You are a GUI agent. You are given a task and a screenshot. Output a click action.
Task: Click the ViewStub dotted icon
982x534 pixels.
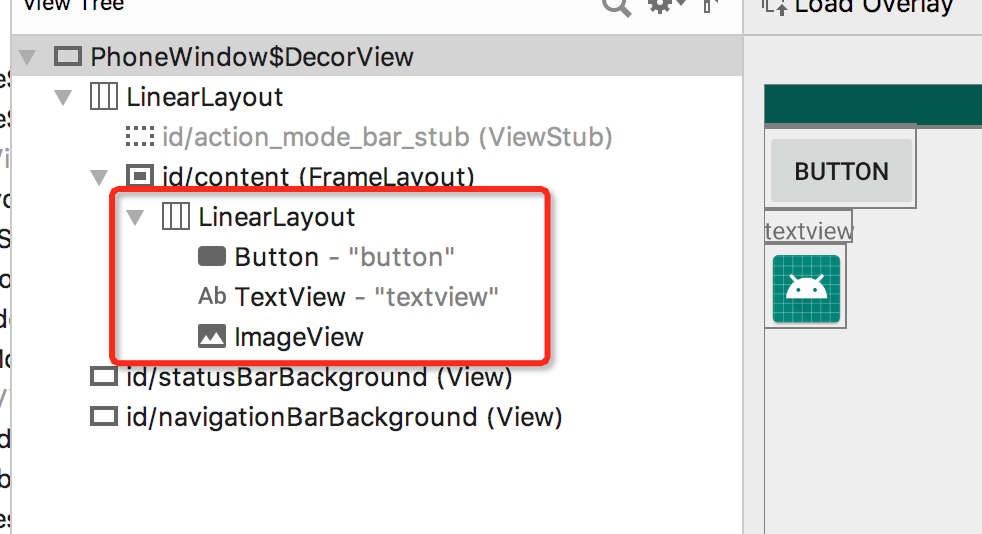coord(140,136)
